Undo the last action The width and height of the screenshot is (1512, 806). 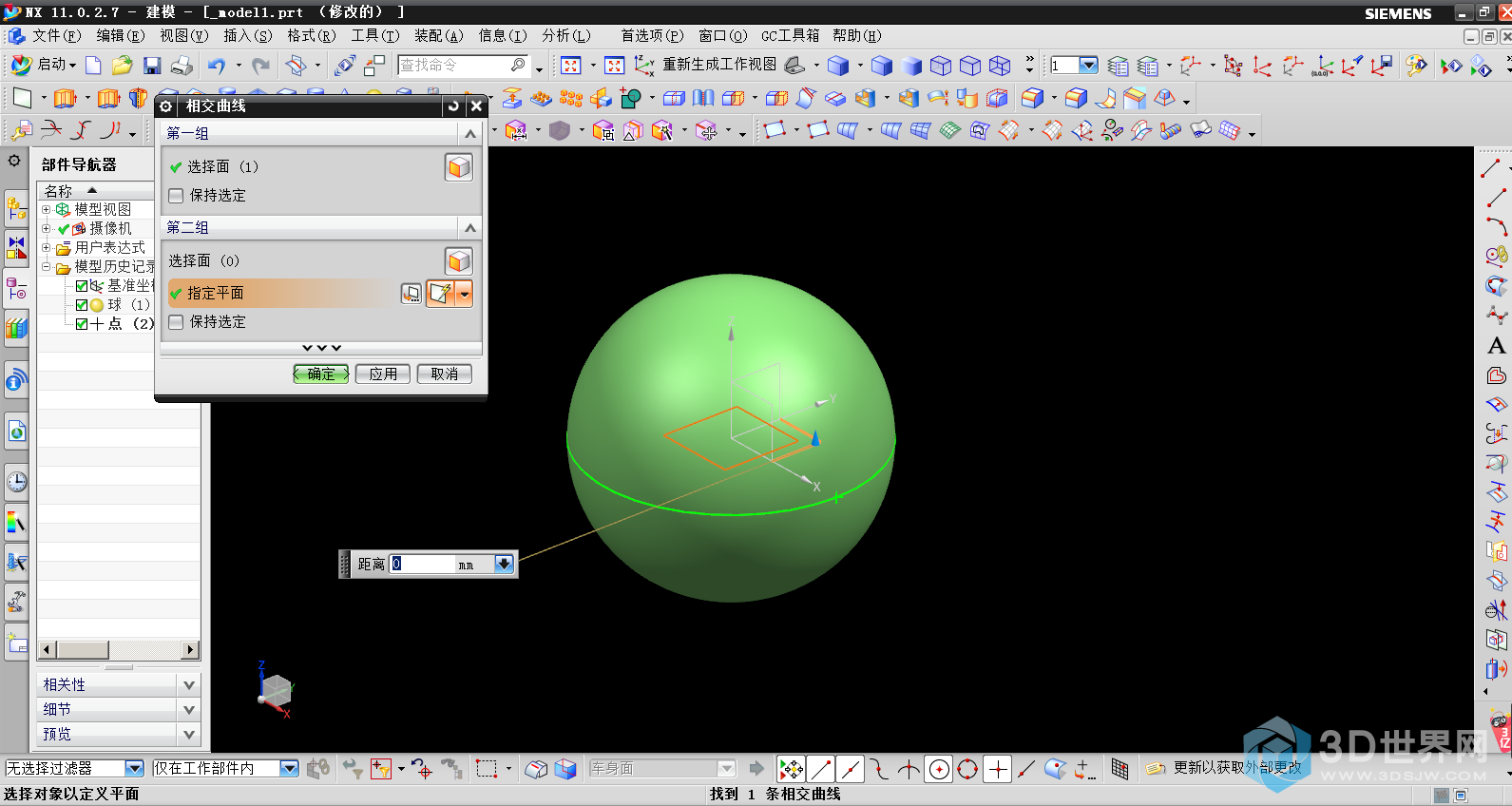tap(217, 66)
